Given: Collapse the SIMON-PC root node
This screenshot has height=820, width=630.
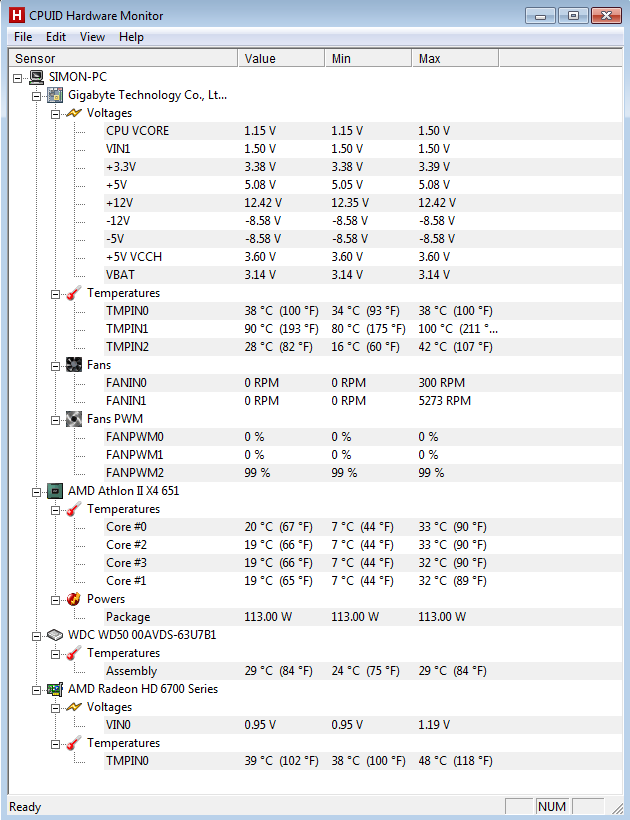Looking at the screenshot, I should coord(18,78).
